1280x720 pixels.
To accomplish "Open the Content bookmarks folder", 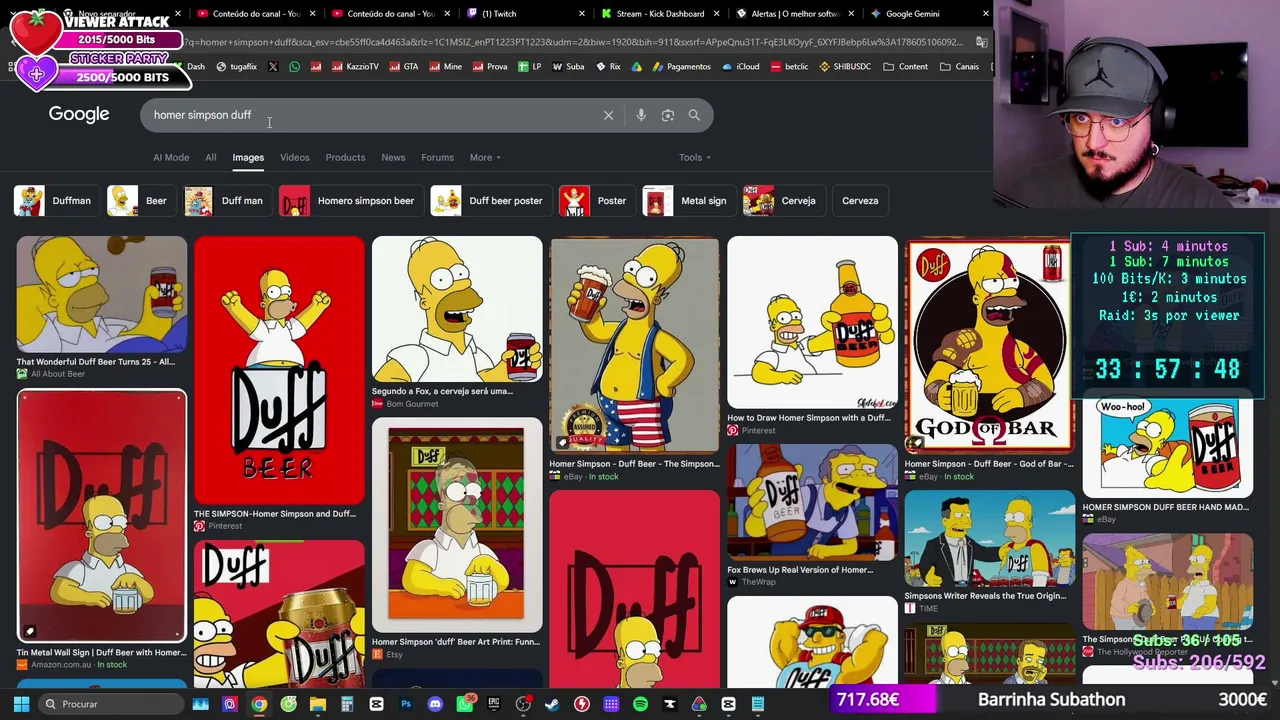I will [905, 67].
